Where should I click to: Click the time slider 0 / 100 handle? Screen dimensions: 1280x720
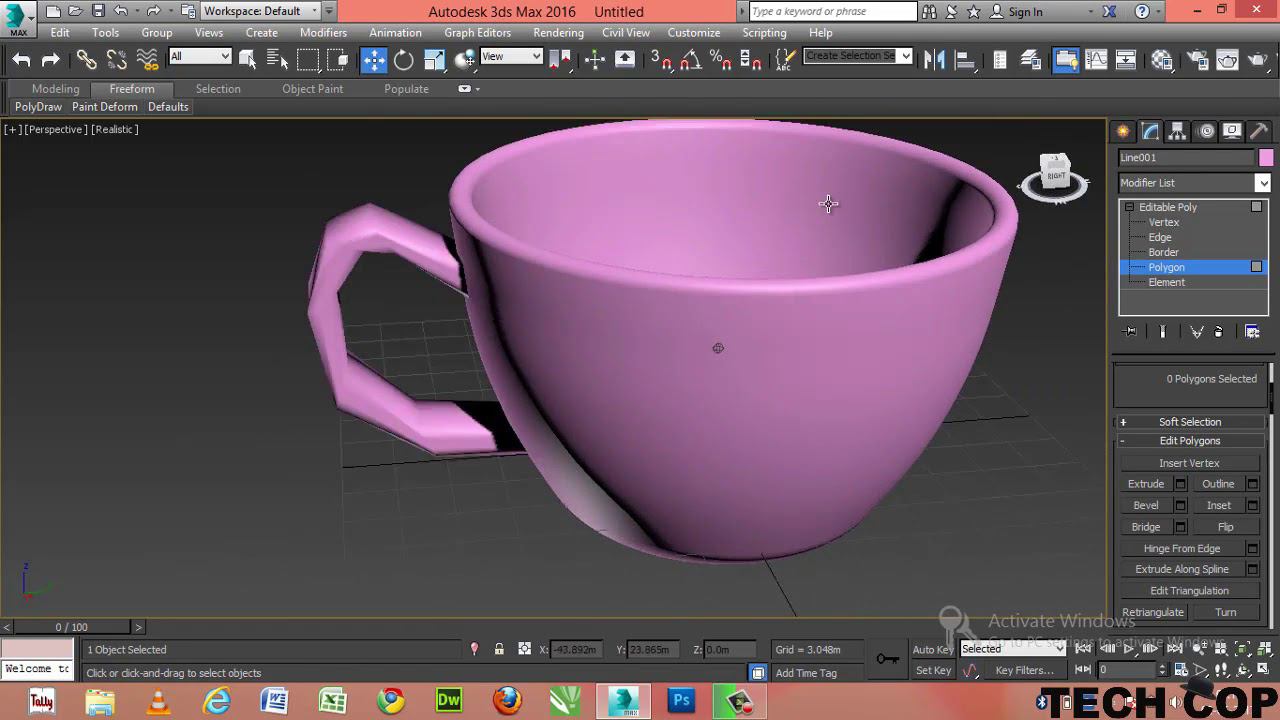[71, 627]
